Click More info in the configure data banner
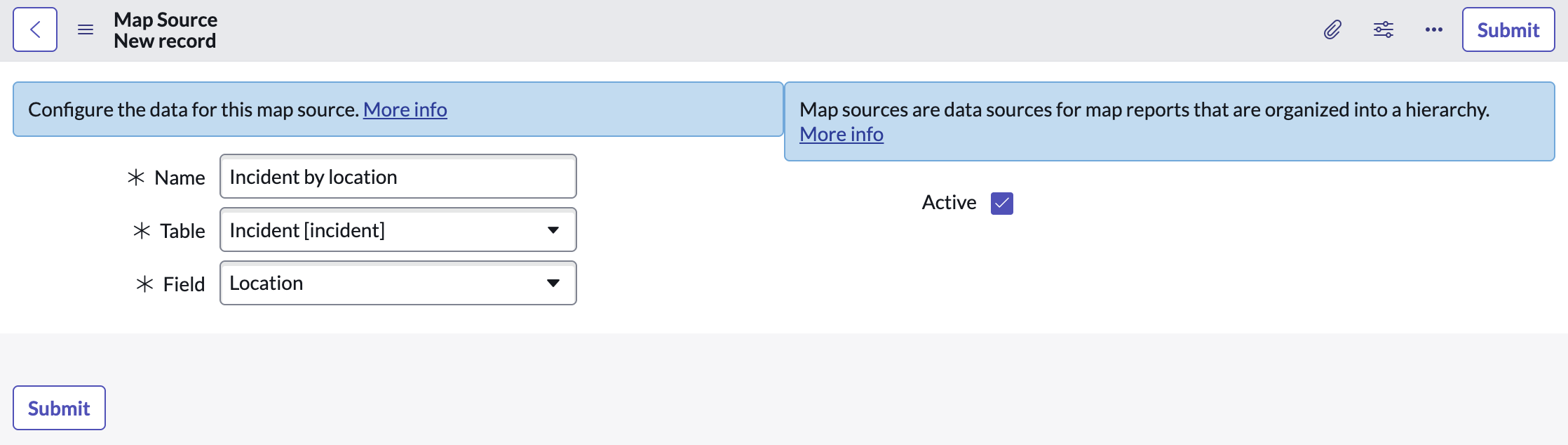The height and width of the screenshot is (445, 1568). tap(405, 109)
